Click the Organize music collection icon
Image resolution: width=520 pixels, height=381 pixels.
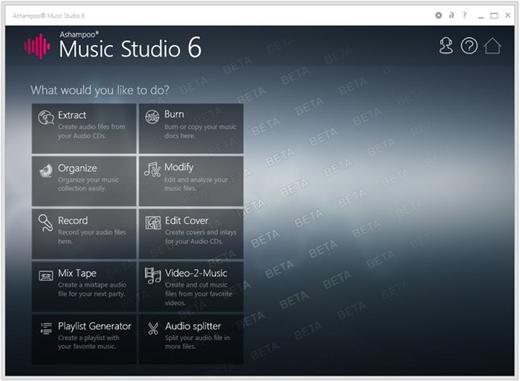click(46, 170)
